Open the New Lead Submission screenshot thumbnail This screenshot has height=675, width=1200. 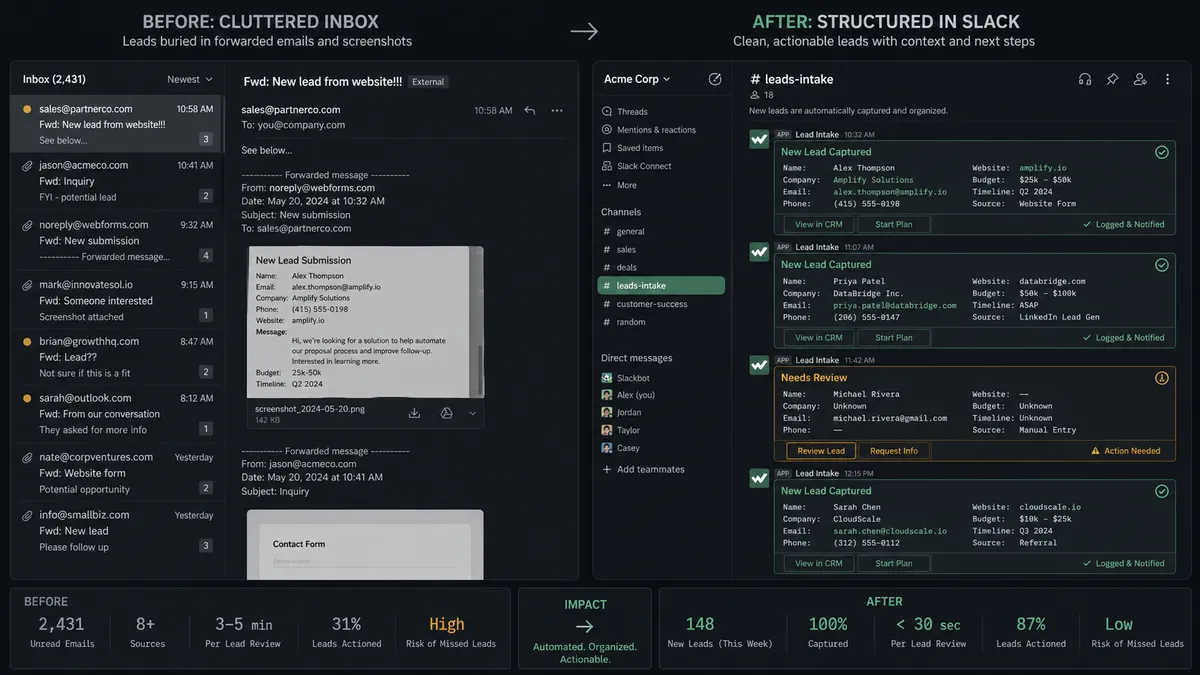[x=365, y=321]
